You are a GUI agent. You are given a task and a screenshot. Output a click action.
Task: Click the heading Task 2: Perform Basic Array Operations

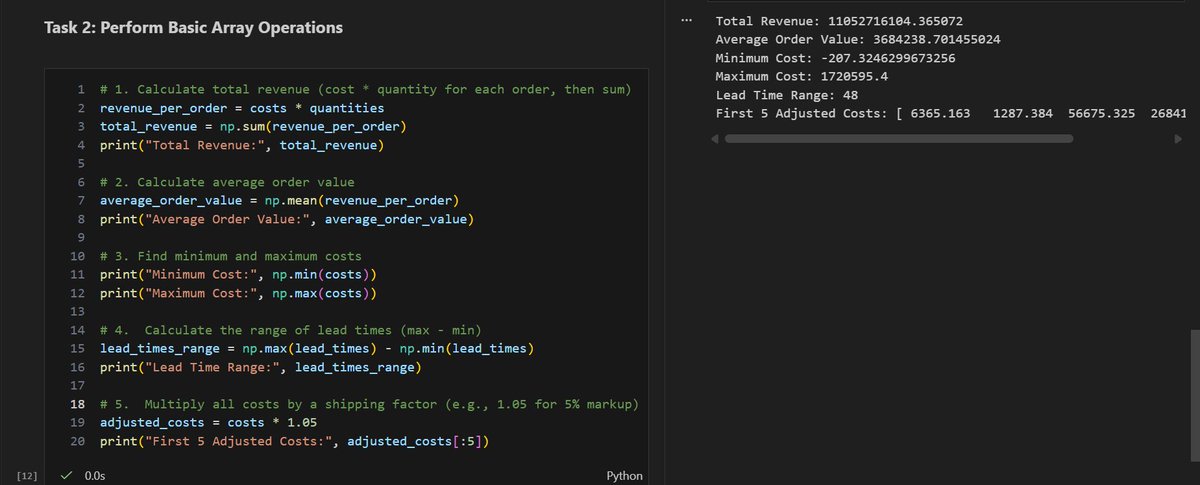click(x=194, y=28)
